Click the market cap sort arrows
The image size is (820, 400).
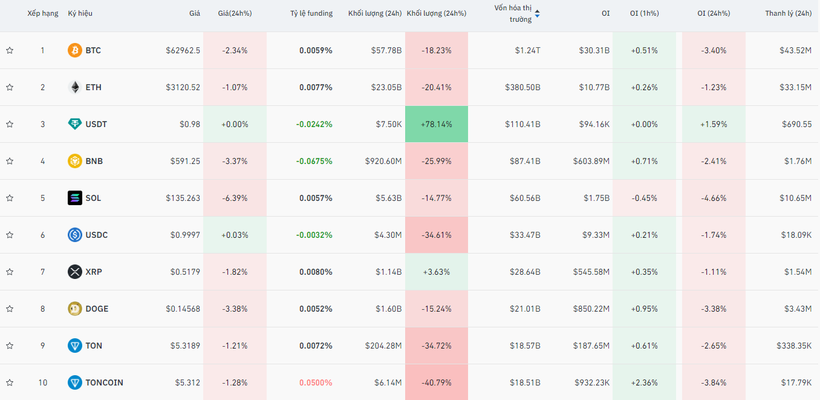tap(537, 14)
